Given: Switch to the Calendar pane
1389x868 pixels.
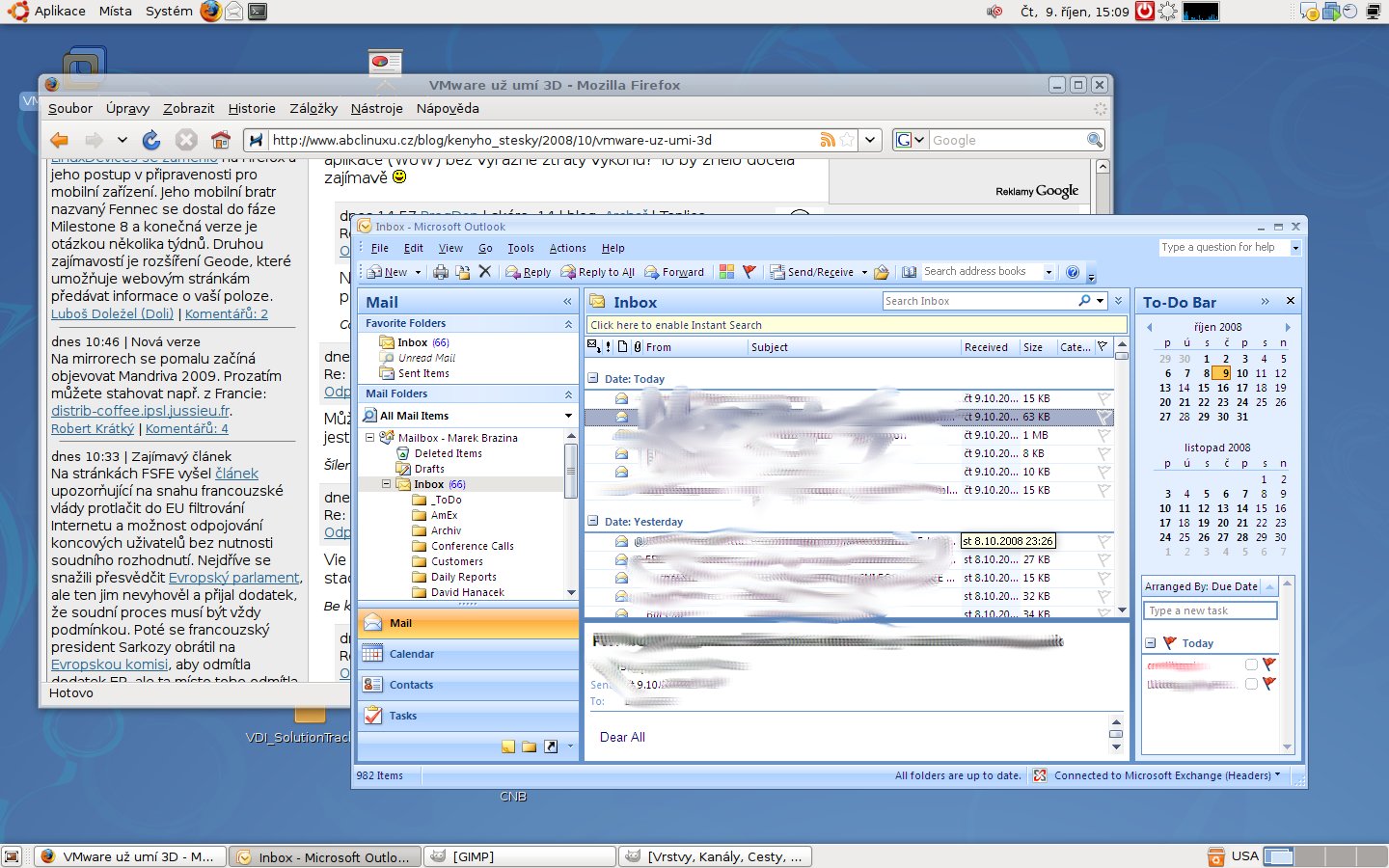Looking at the screenshot, I should pyautogui.click(x=468, y=654).
